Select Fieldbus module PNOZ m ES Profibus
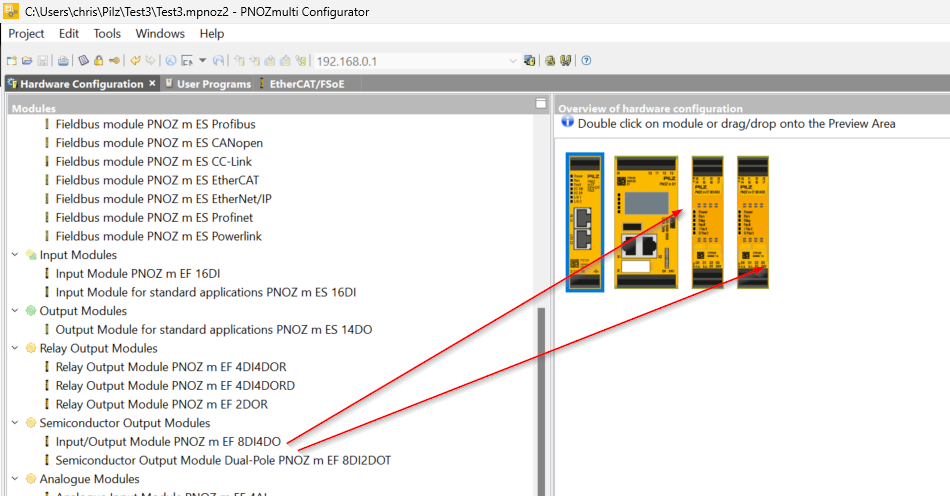Image resolution: width=950 pixels, height=496 pixels. 155,124
